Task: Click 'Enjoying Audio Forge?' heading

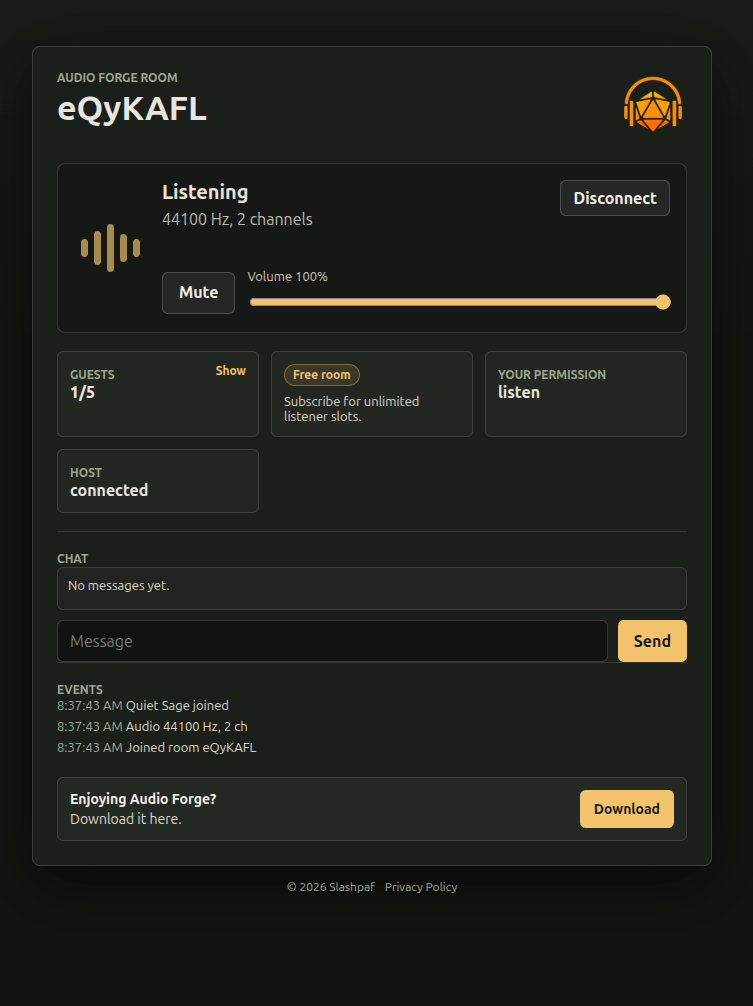Action: [143, 799]
